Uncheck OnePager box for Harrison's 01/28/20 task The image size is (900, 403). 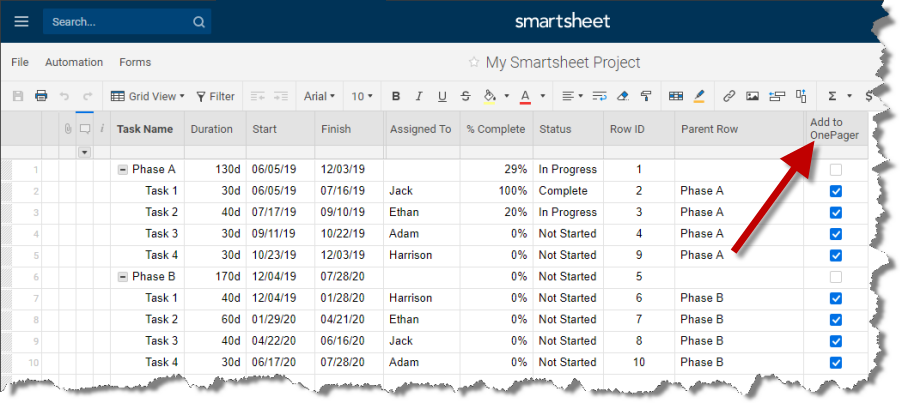[x=836, y=298]
